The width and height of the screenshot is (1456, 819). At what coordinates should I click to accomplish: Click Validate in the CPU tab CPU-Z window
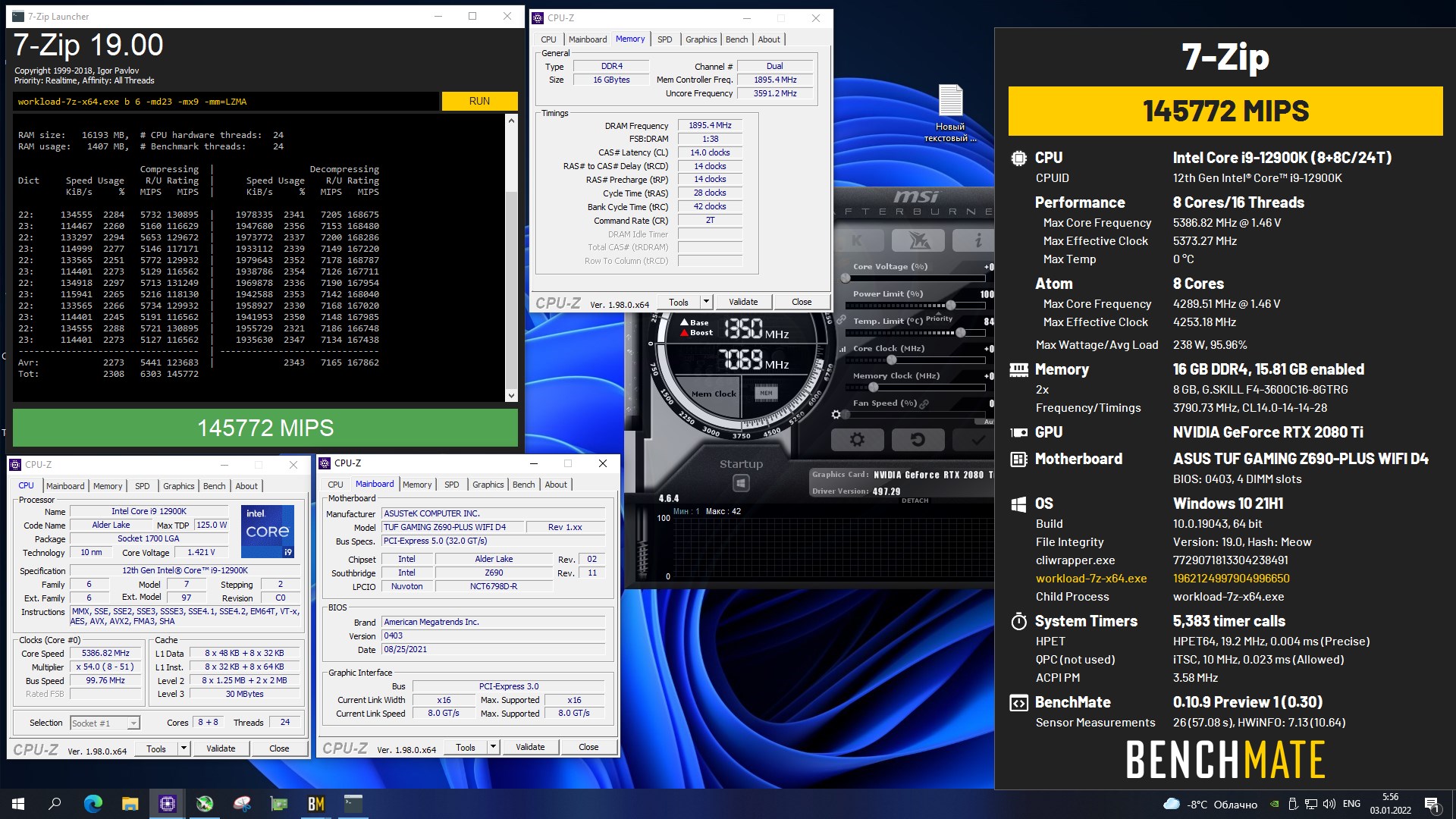[x=221, y=748]
